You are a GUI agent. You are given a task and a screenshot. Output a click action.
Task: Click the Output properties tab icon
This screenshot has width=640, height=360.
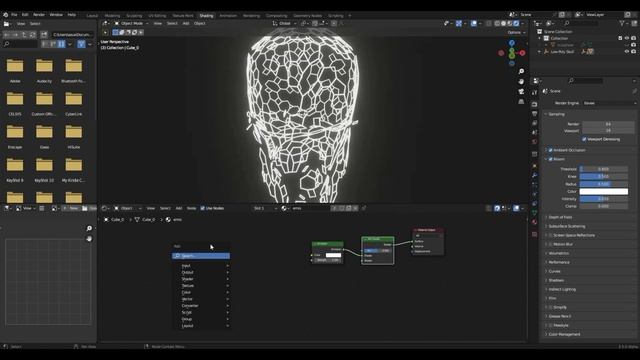[535, 114]
